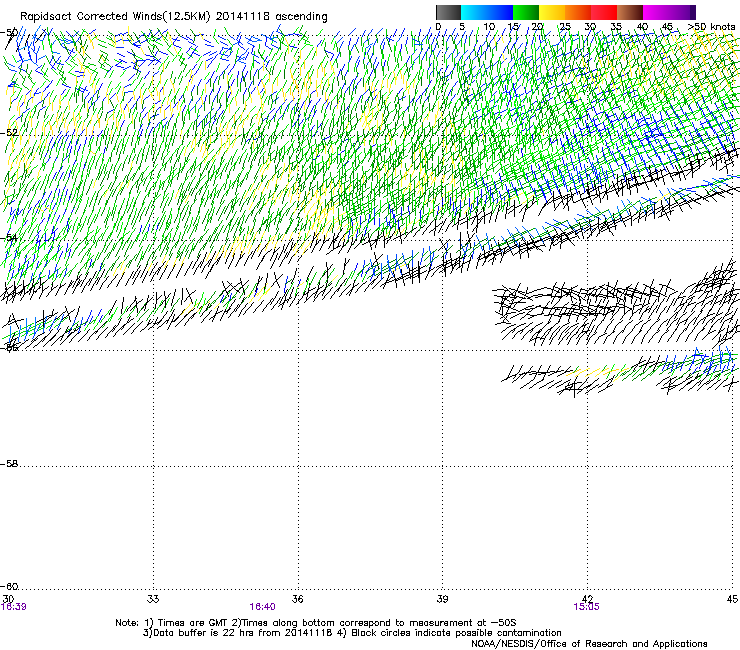Click the 'Data buffer is 22 hrs' note line
Image resolution: width=740 pixels, height=650 pixels.
point(352,633)
